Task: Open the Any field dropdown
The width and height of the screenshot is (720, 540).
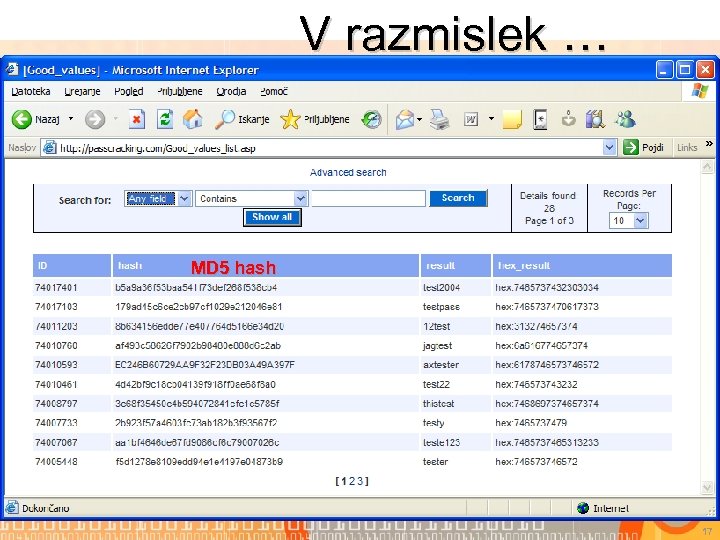Action: (184, 198)
